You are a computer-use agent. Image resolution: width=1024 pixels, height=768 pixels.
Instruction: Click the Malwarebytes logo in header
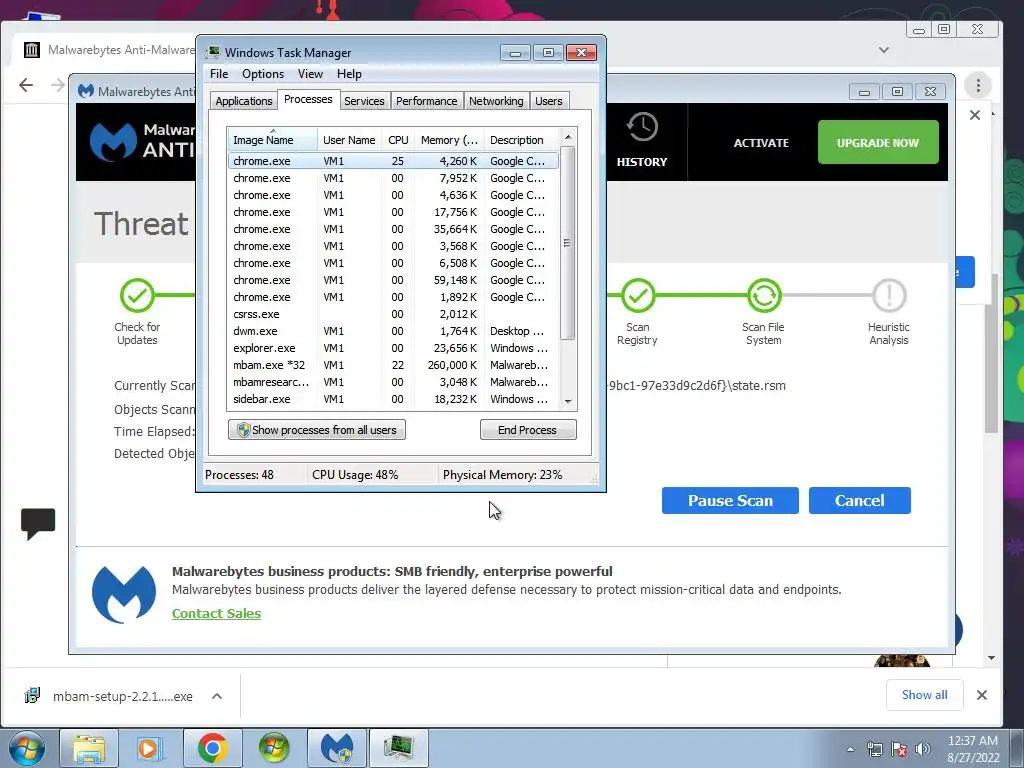(114, 140)
